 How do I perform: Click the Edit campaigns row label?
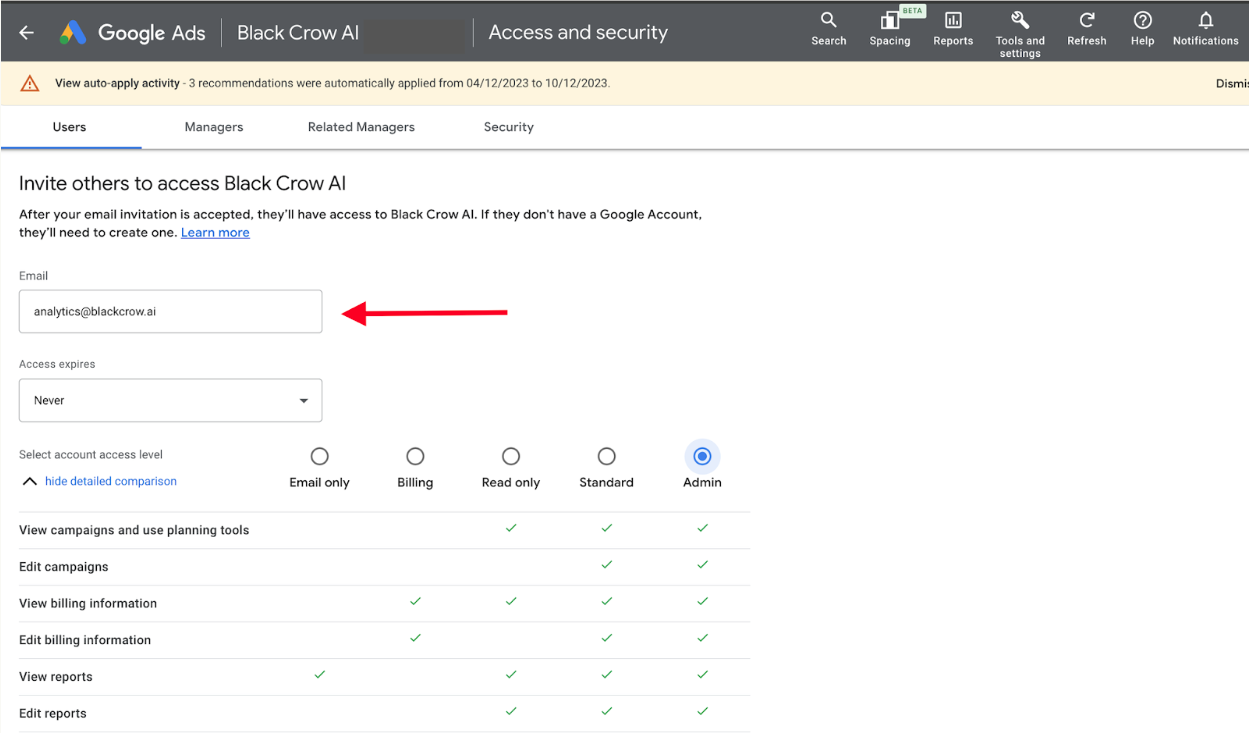(64, 567)
